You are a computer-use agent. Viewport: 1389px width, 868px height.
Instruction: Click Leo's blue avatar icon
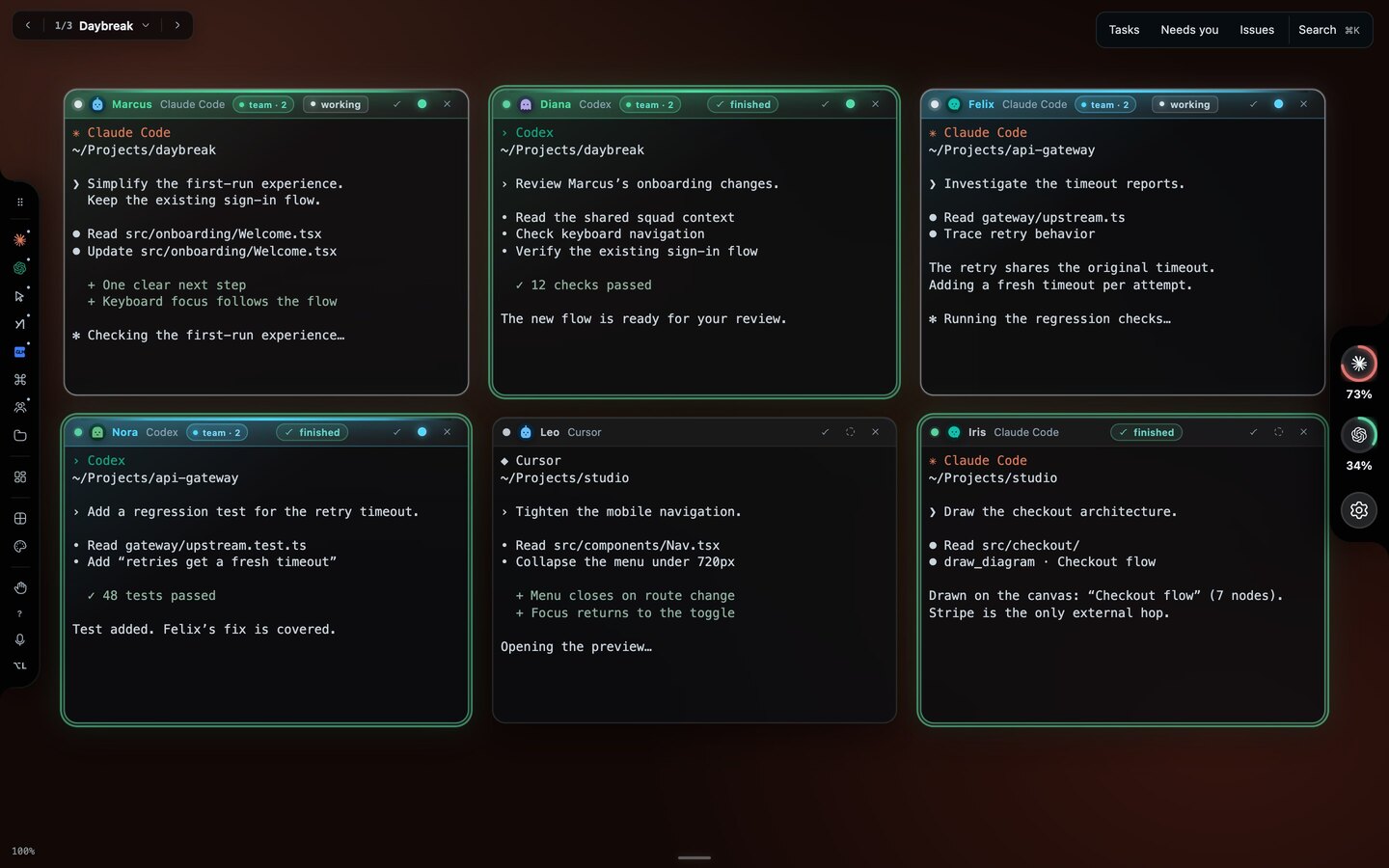click(526, 432)
